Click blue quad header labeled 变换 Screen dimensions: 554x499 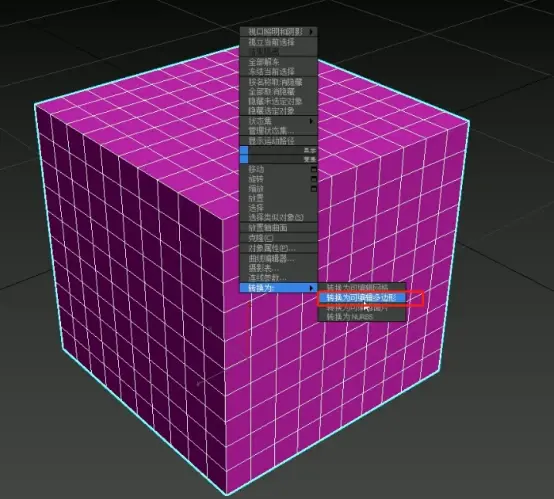click(278, 159)
